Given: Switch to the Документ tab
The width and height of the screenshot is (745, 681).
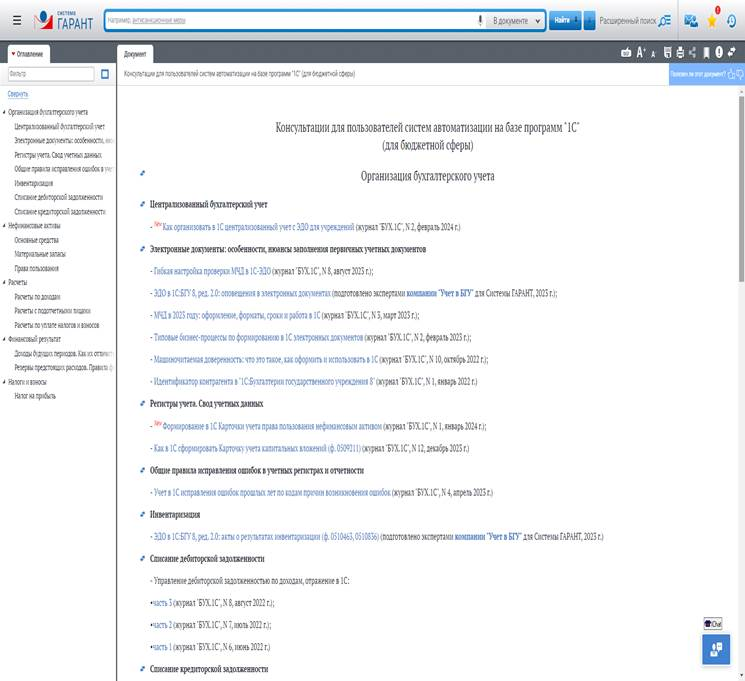Looking at the screenshot, I should pos(135,54).
